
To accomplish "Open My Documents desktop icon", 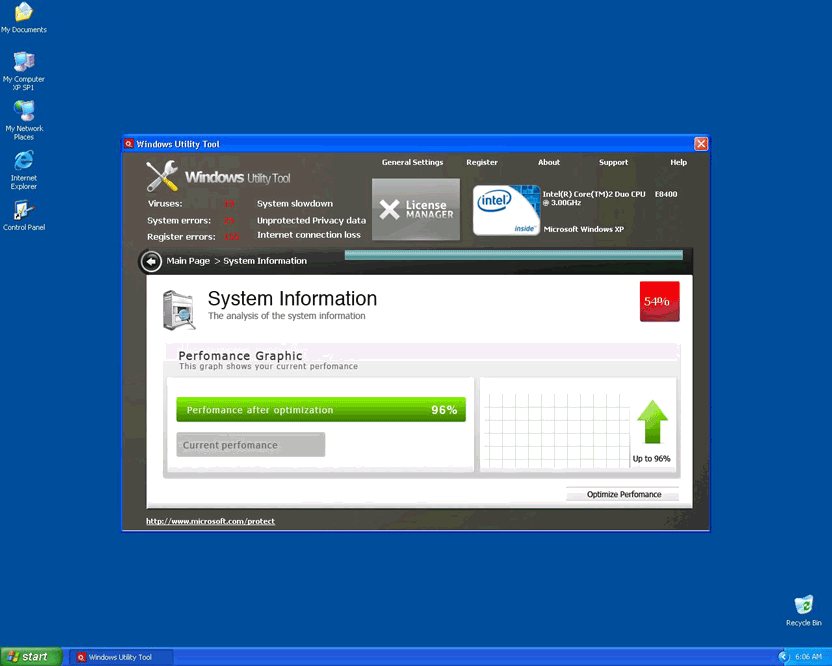I will [x=24, y=14].
